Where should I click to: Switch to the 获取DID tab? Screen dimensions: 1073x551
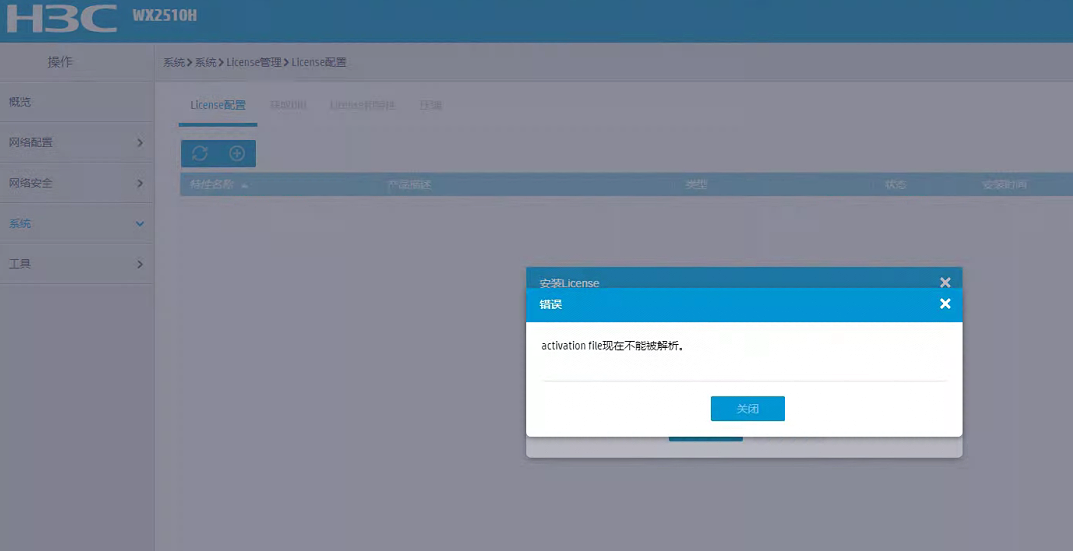[x=288, y=105]
